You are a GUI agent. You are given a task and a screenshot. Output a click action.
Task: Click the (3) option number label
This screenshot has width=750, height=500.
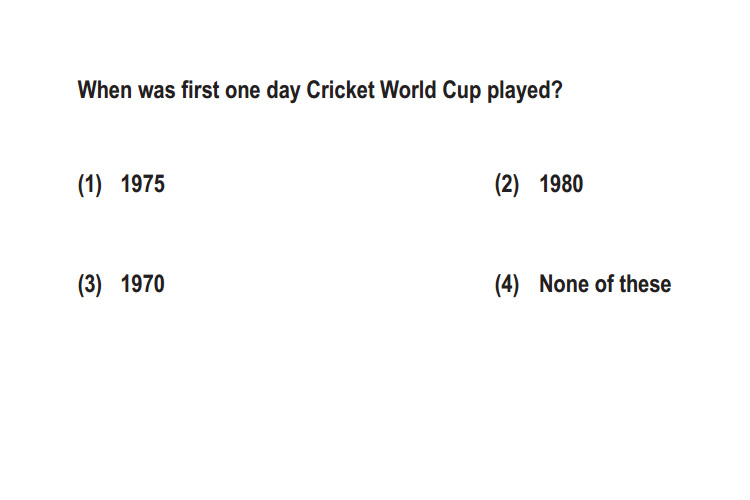point(90,284)
